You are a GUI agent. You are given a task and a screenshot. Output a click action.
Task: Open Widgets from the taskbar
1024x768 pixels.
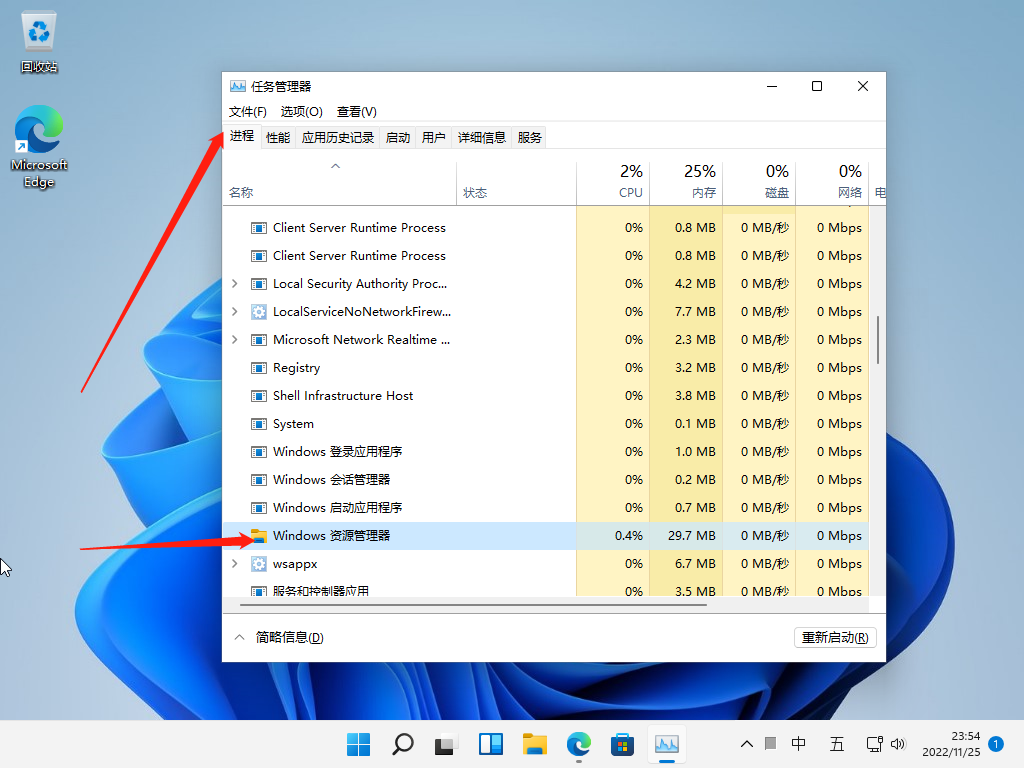tap(490, 744)
